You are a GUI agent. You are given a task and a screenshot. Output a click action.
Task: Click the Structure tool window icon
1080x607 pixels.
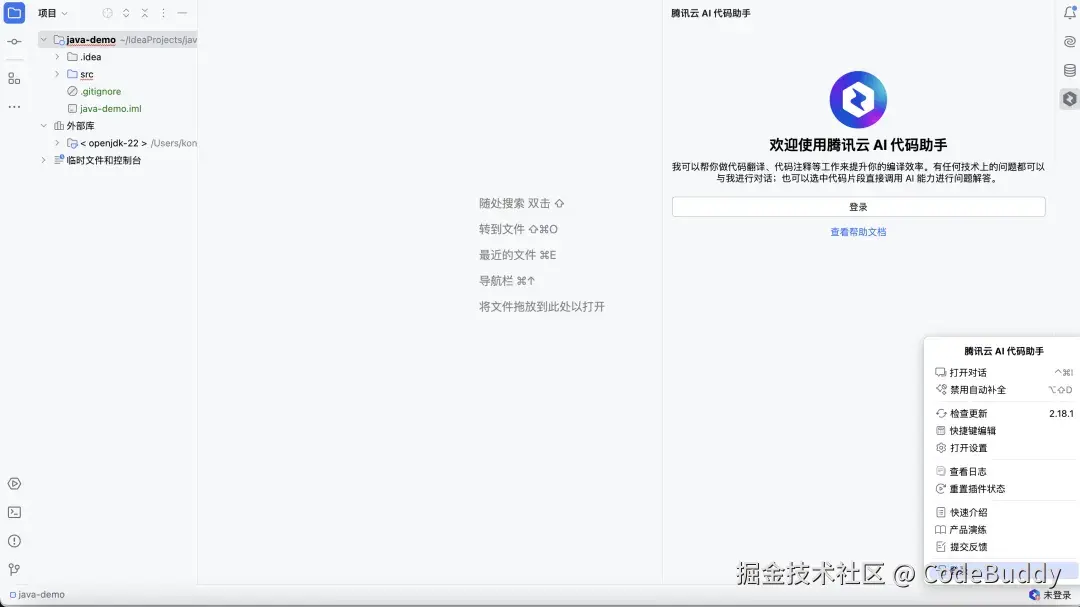tap(14, 77)
